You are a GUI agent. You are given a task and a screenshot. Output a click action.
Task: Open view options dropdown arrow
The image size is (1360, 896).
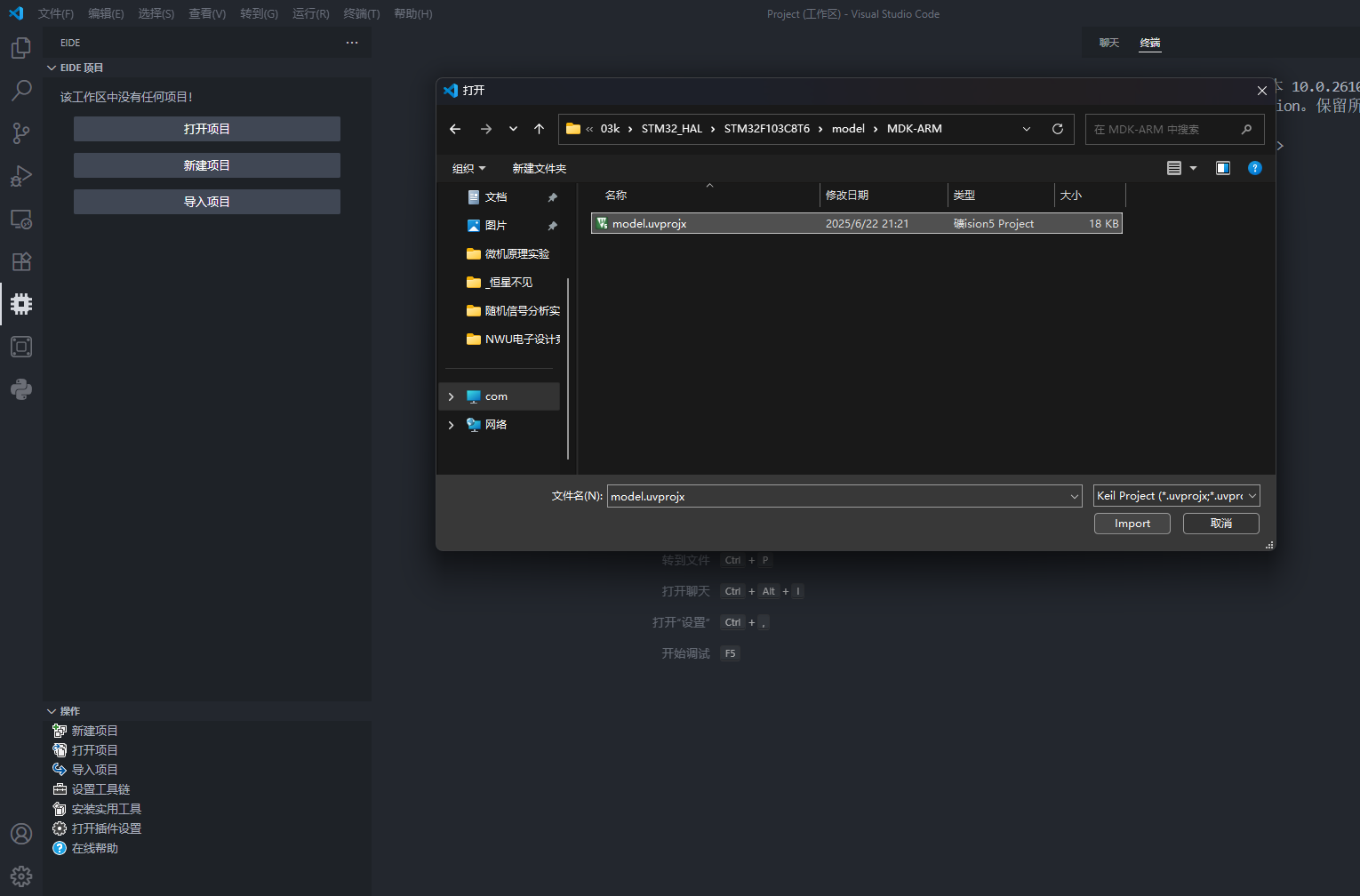tap(1193, 168)
